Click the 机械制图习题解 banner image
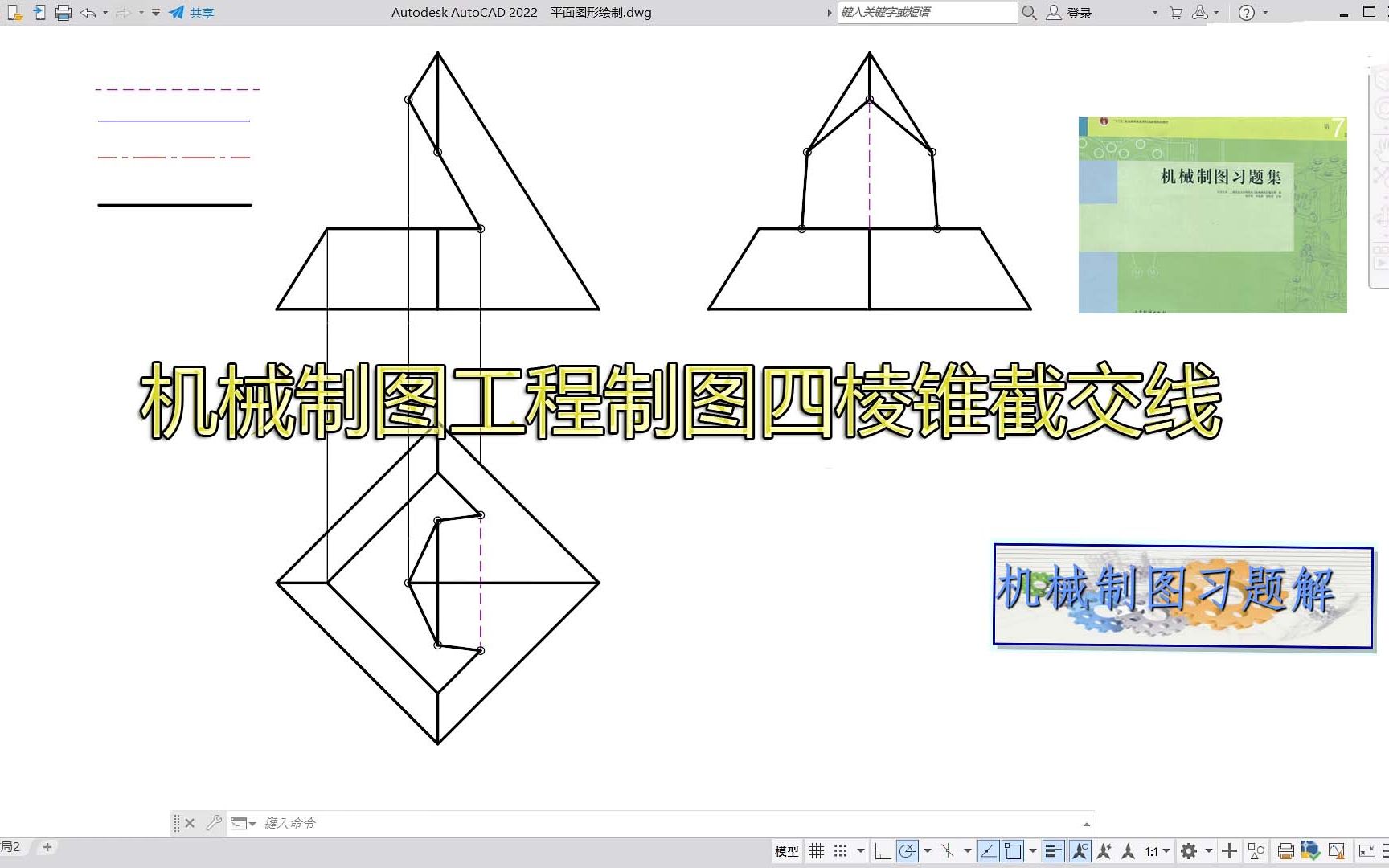1389x868 pixels. click(1183, 596)
